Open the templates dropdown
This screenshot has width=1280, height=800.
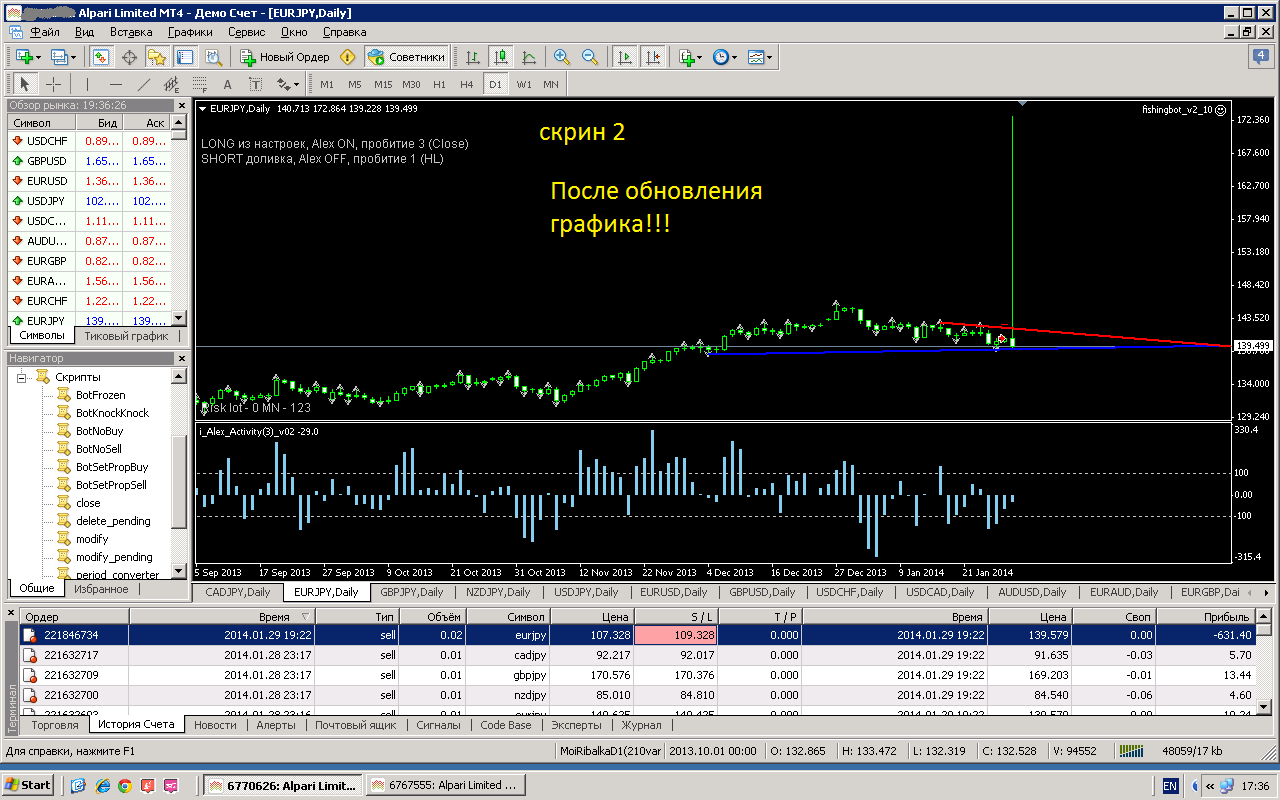tap(760, 57)
